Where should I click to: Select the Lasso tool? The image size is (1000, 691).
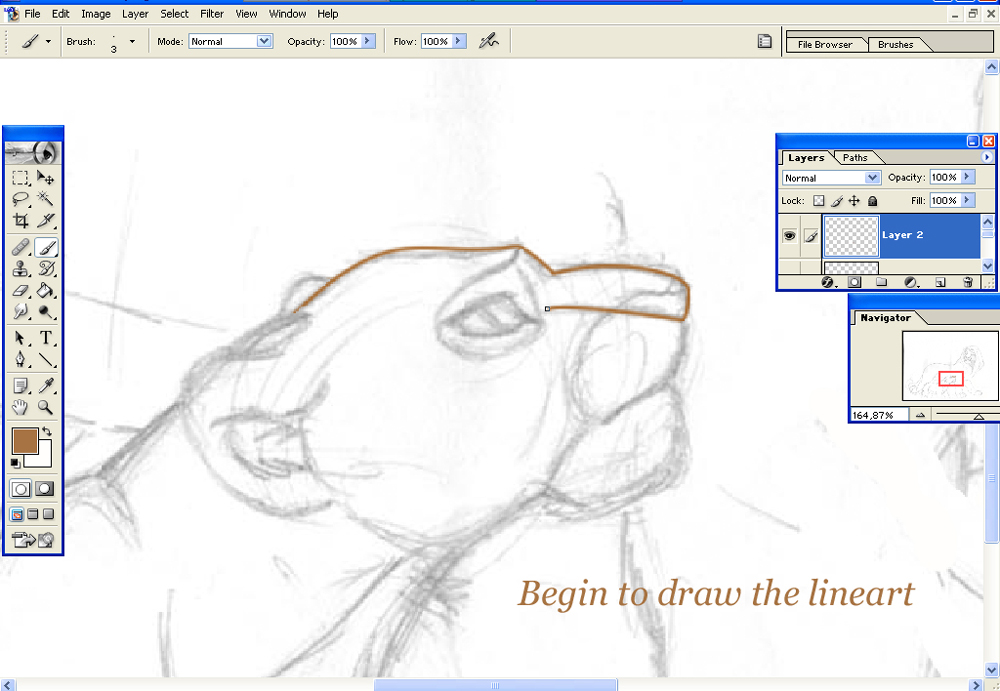pos(21,199)
